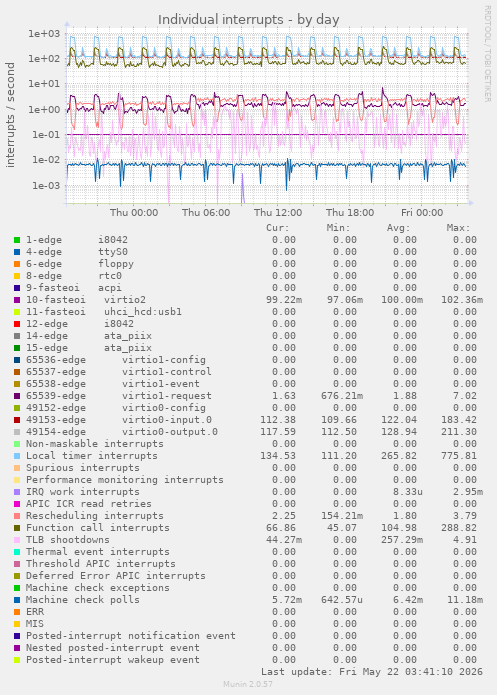Click the legend entry 9-fasteoi acpi
The height and width of the screenshot is (695, 497).
click(x=74, y=288)
